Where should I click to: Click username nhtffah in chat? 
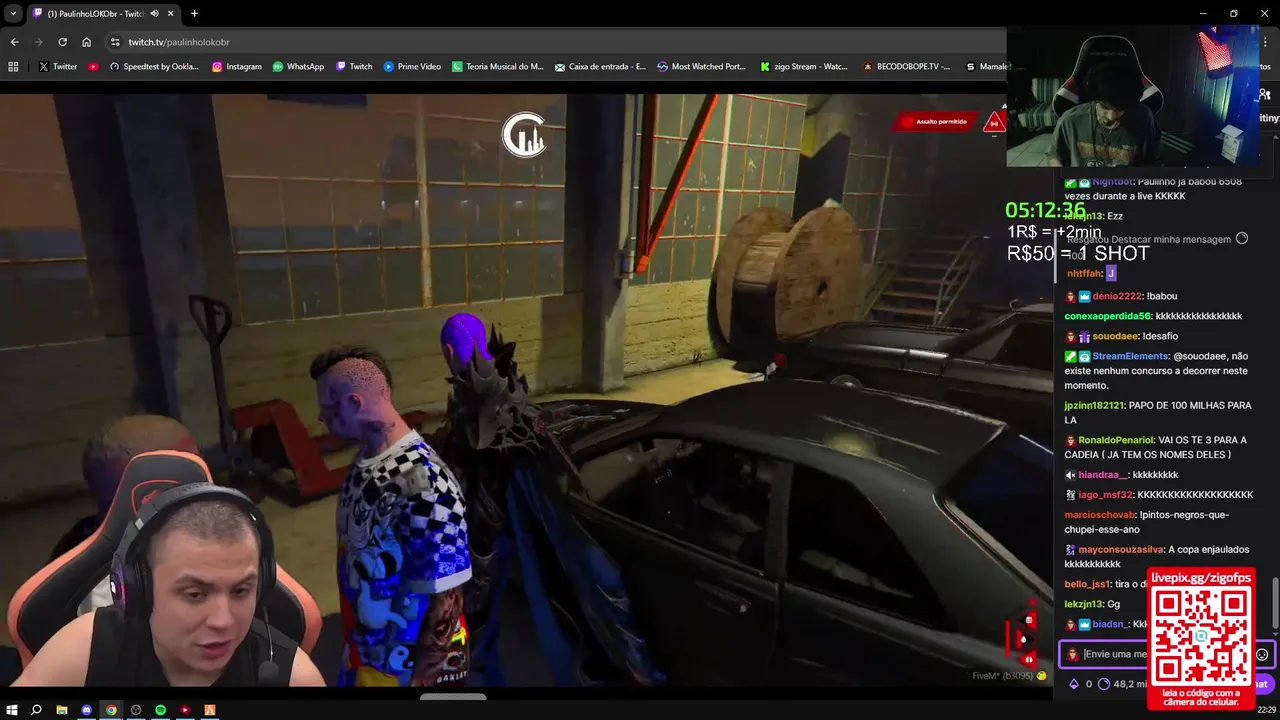pyautogui.click(x=1084, y=273)
